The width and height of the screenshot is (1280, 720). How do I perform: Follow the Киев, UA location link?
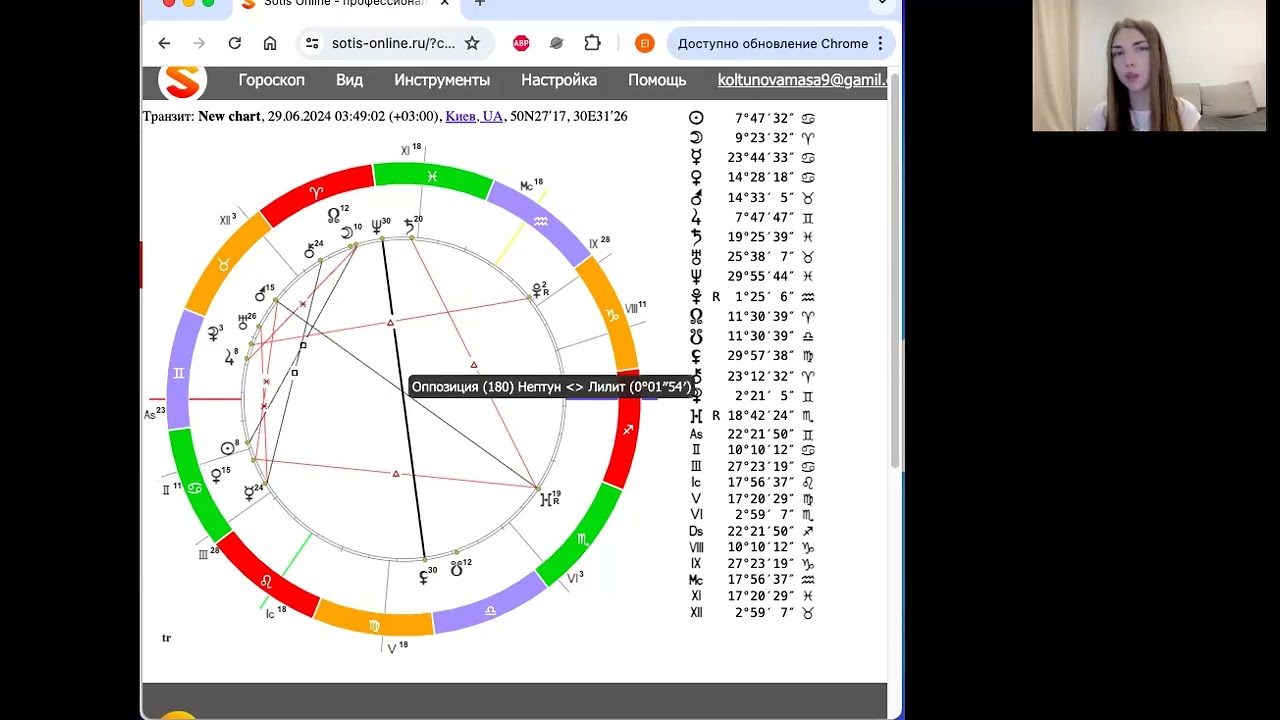[474, 116]
